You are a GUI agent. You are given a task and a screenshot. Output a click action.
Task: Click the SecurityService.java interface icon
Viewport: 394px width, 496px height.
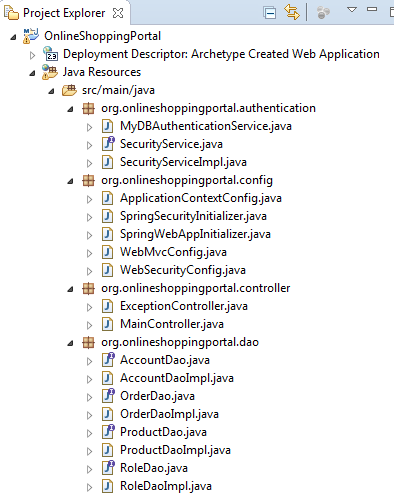point(108,144)
